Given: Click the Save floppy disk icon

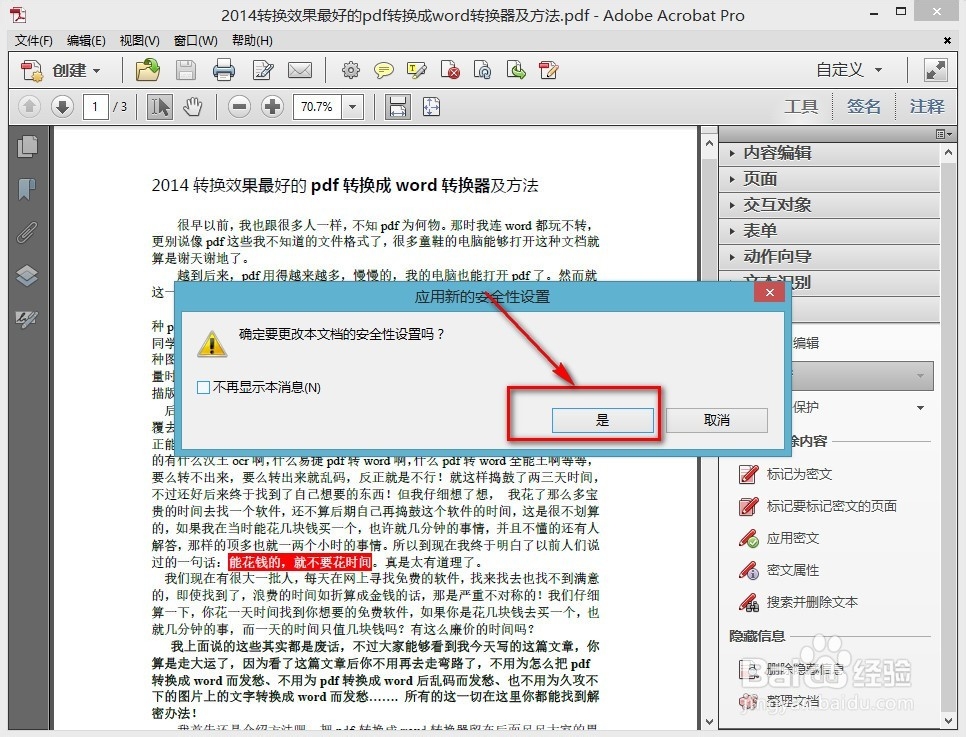Looking at the screenshot, I should pyautogui.click(x=185, y=70).
